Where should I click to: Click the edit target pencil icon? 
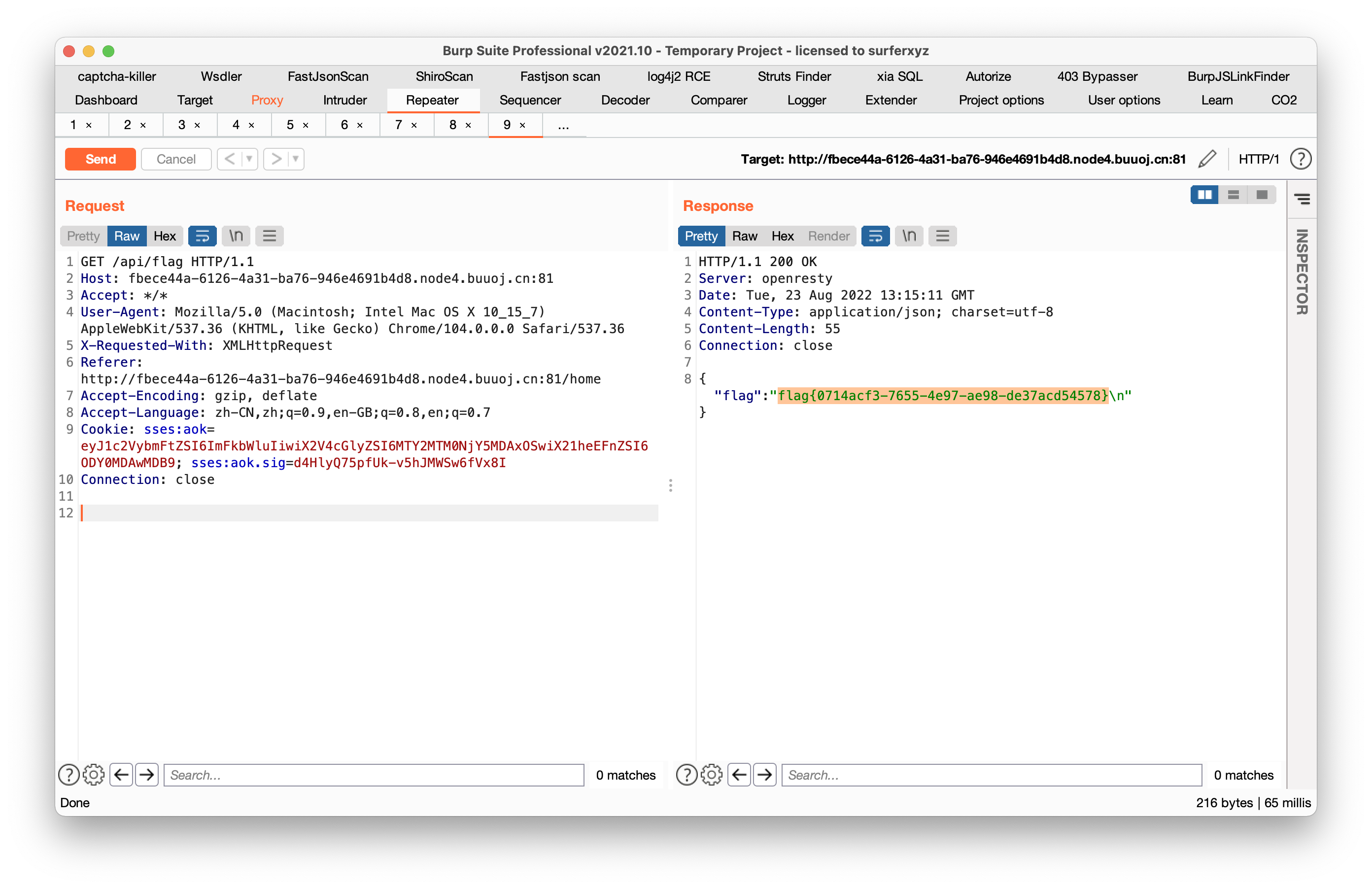(x=1206, y=159)
